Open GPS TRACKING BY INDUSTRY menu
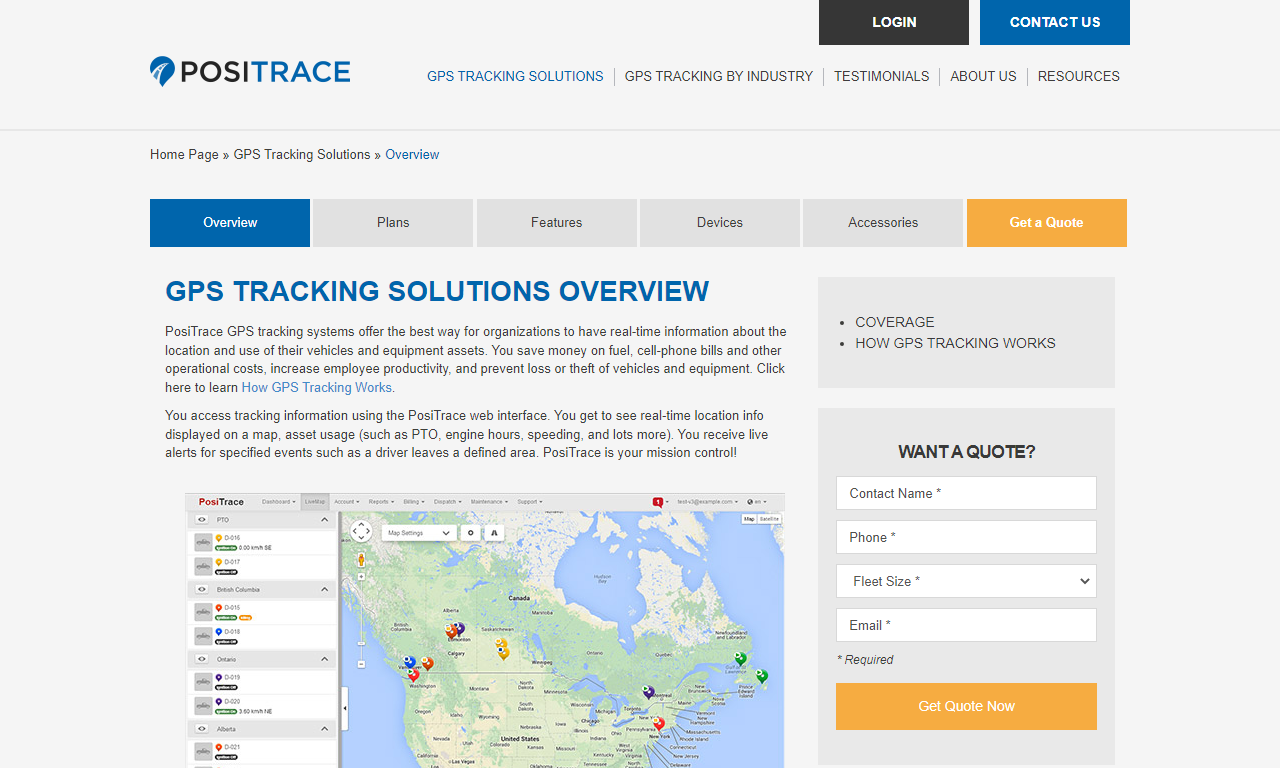Image resolution: width=1280 pixels, height=768 pixels. [x=719, y=76]
